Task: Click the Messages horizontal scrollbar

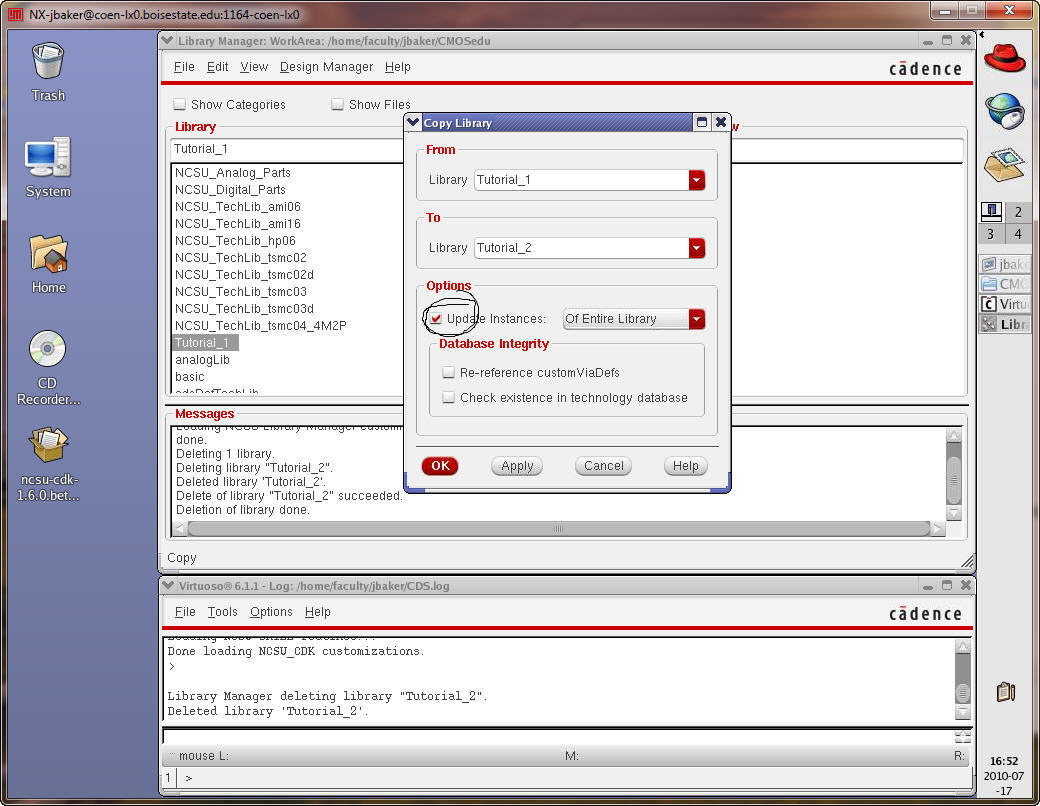Action: 558,529
